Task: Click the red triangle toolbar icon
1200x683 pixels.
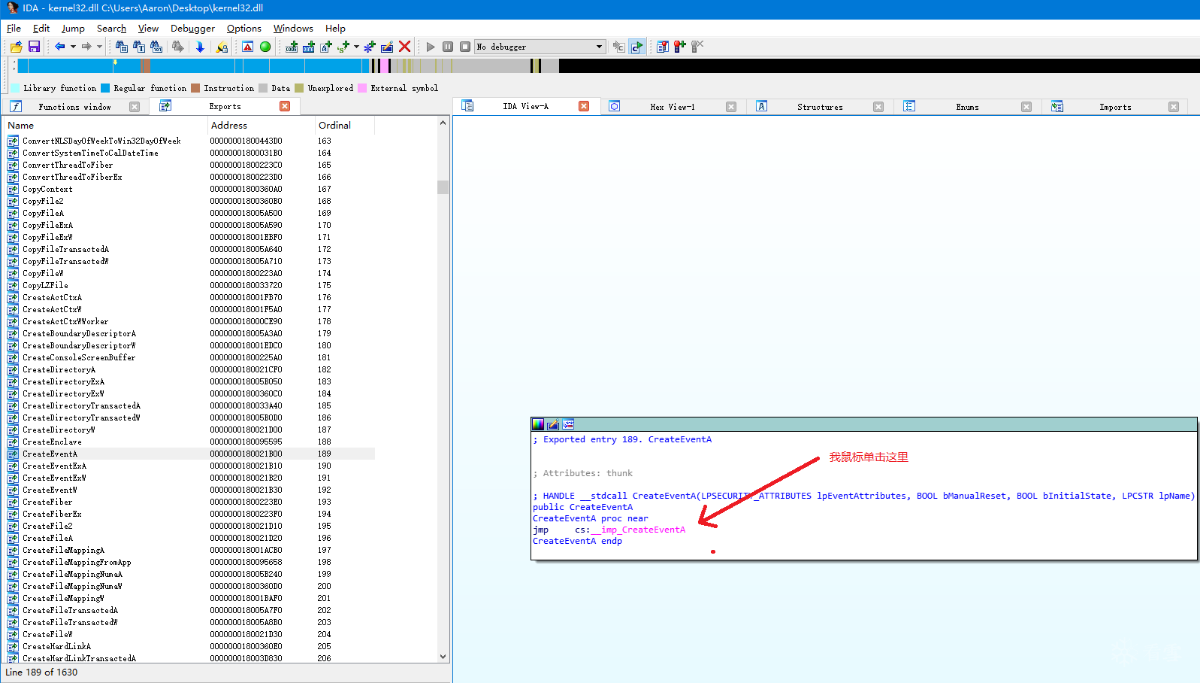Action: [247, 47]
